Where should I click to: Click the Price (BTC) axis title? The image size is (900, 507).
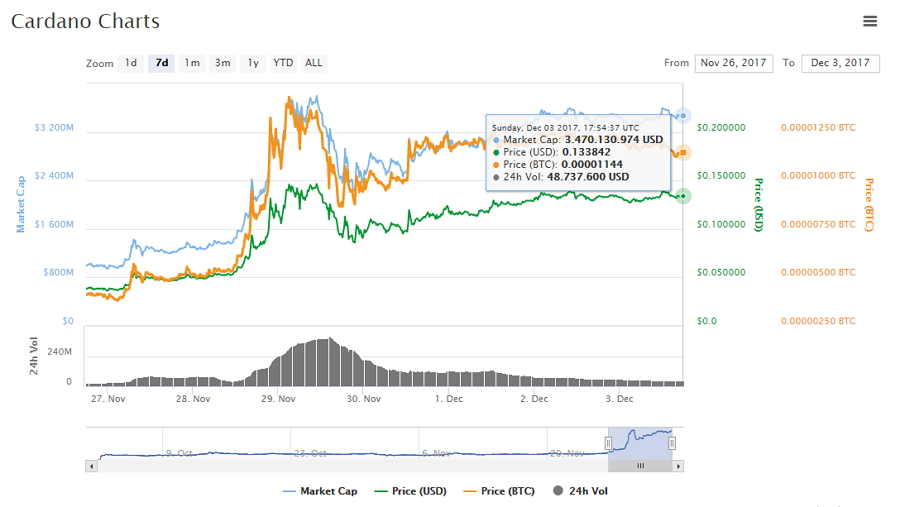869,205
